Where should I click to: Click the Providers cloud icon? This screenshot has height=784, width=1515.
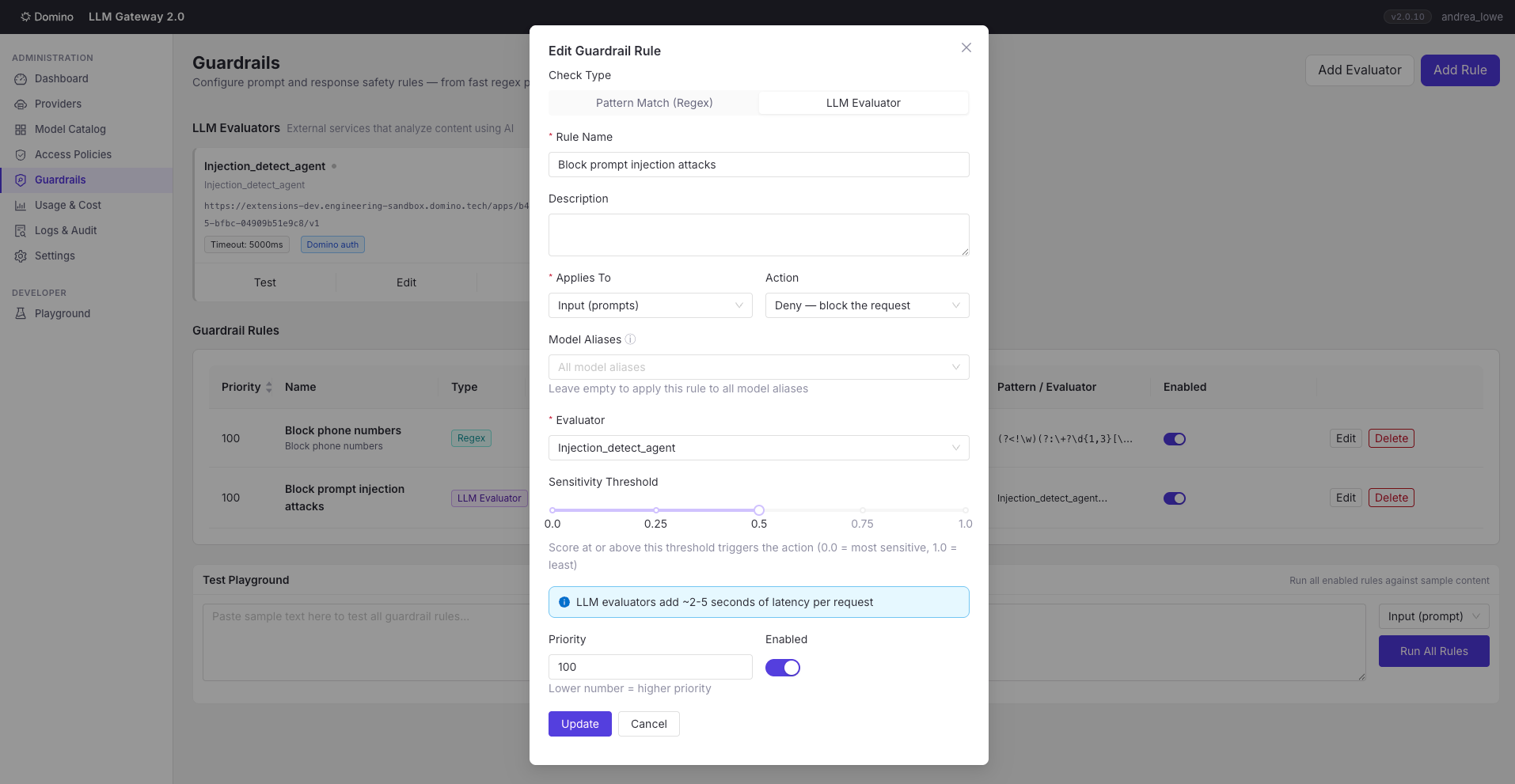(21, 104)
